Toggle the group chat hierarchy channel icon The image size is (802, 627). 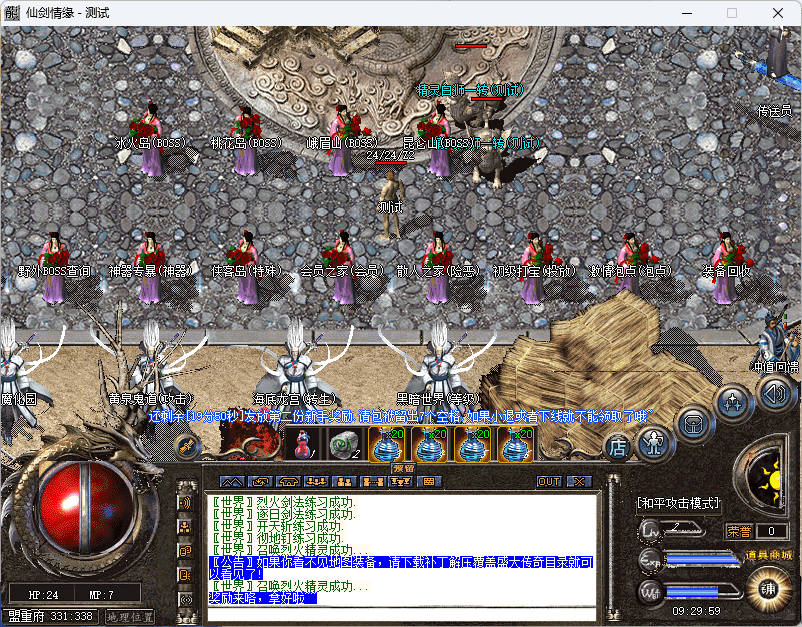[185, 527]
